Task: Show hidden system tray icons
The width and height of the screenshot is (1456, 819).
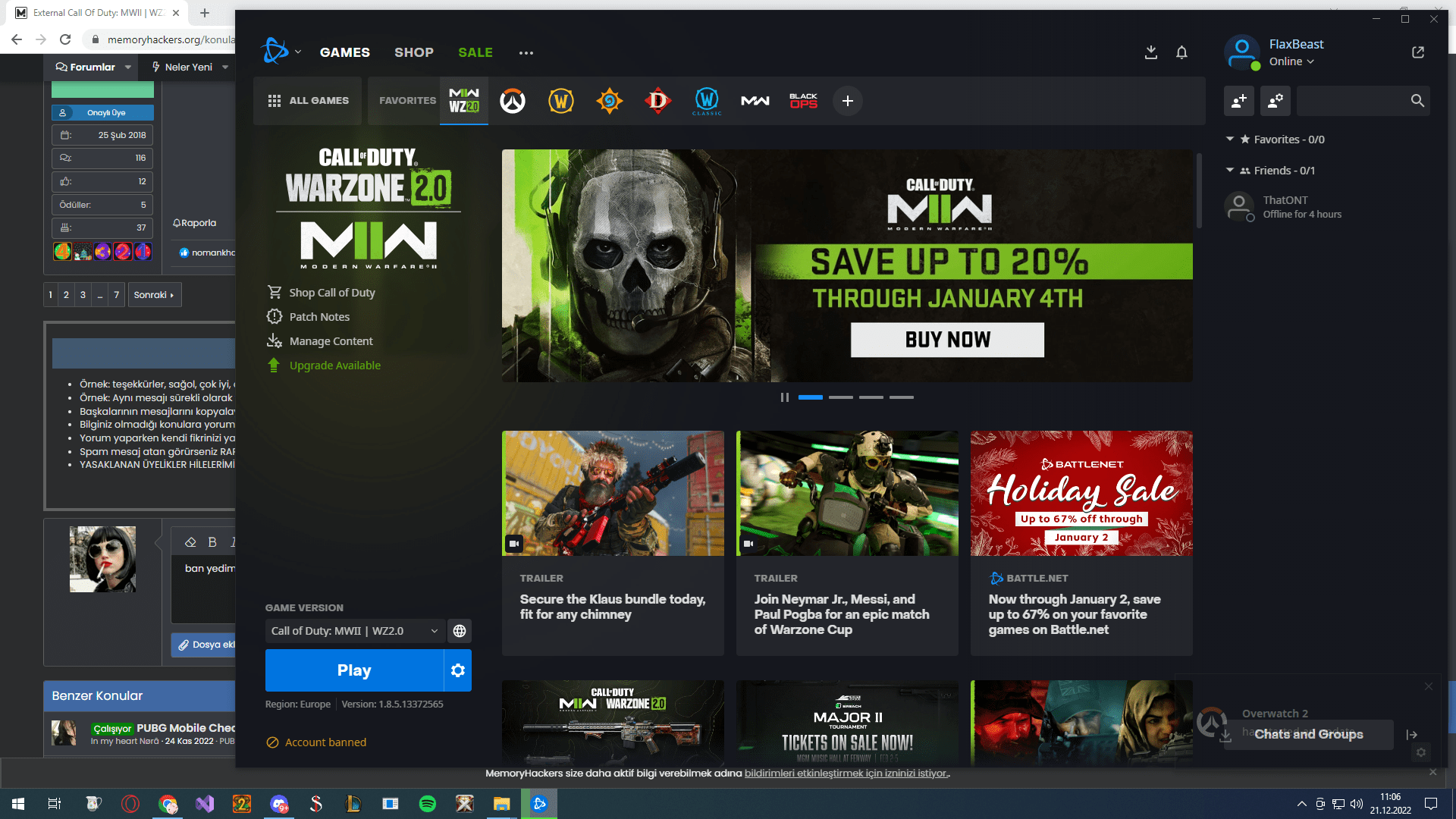Action: [x=1302, y=804]
